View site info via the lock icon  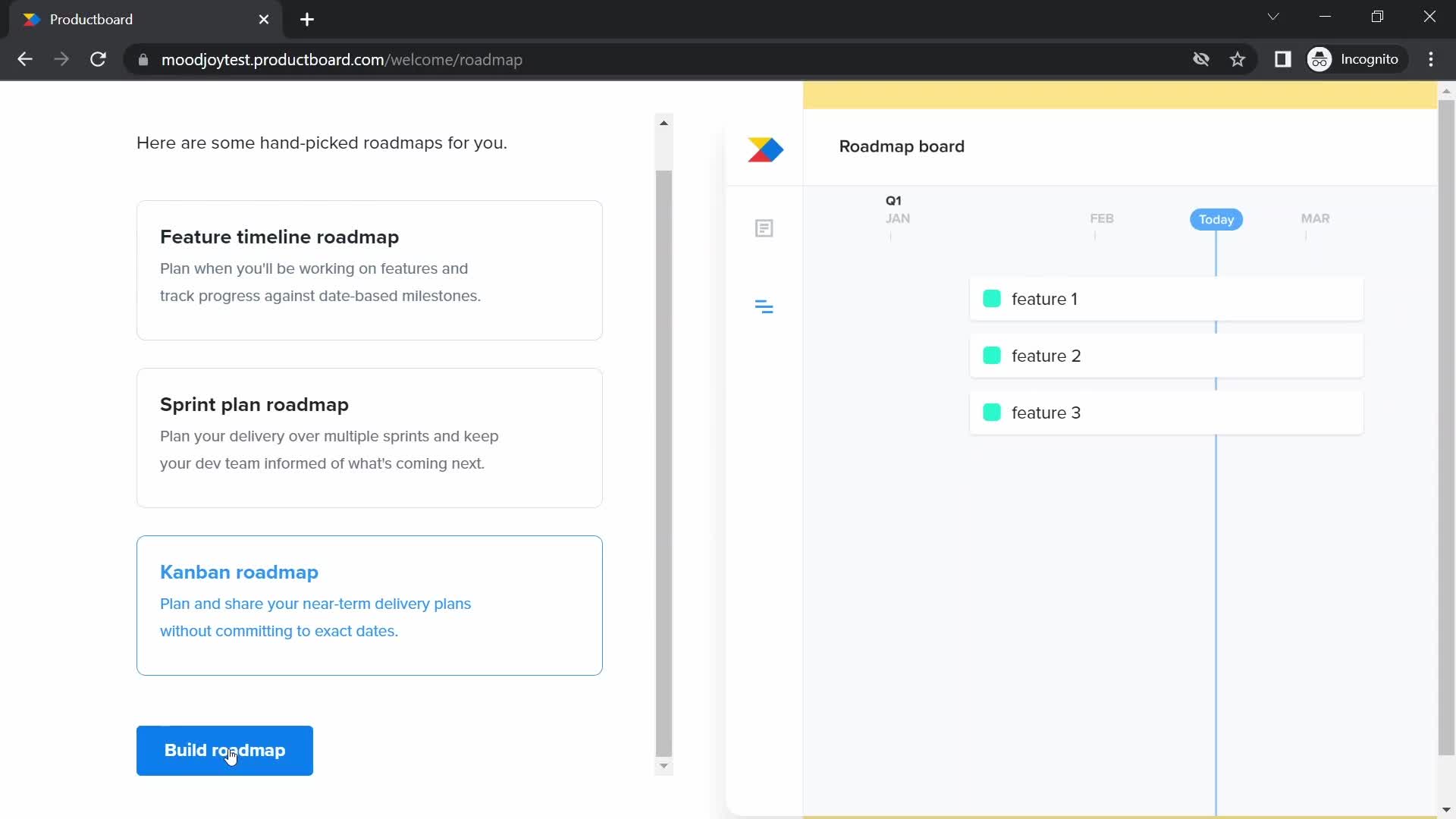point(143,59)
